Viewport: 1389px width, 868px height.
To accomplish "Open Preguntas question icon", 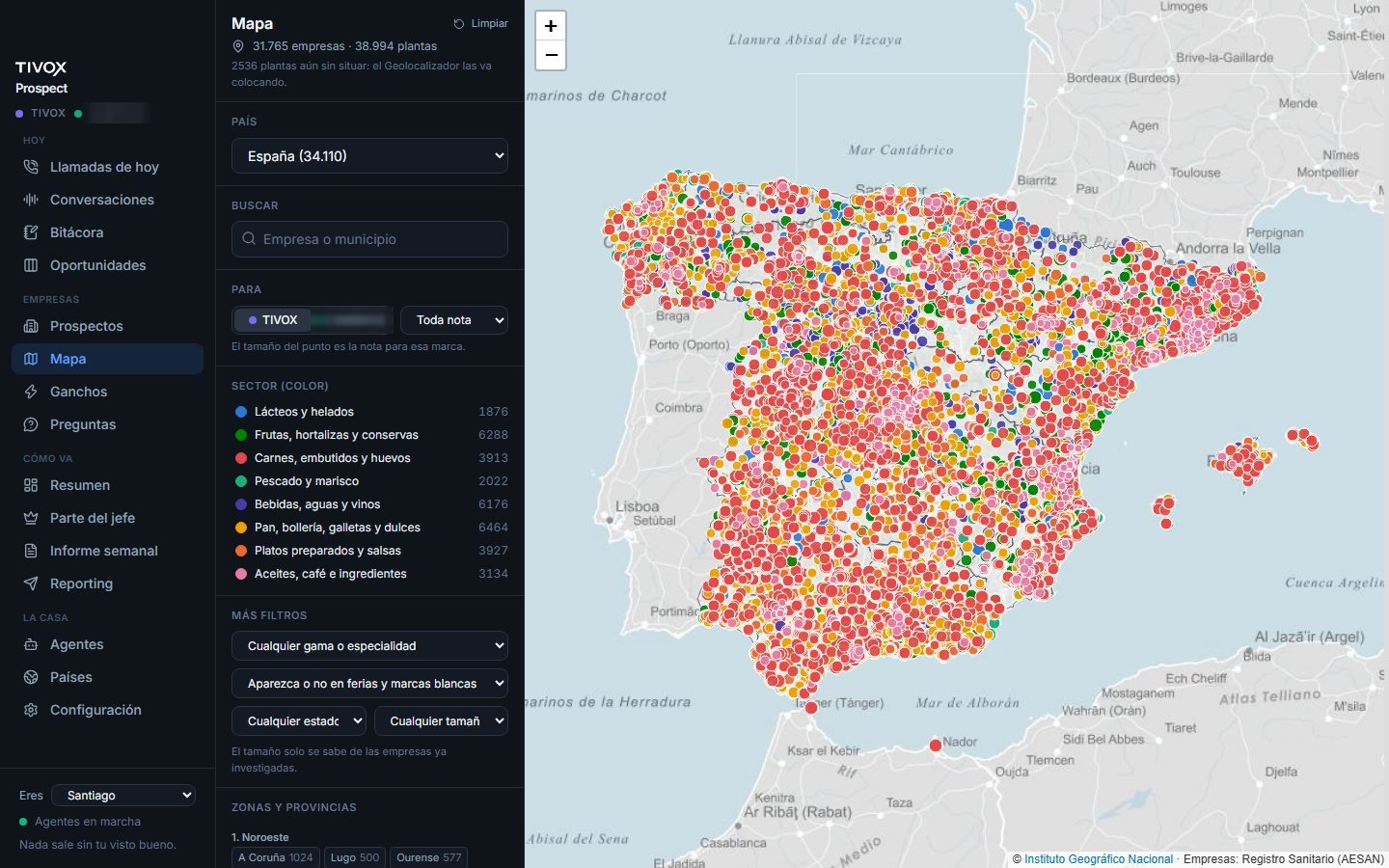I will pyautogui.click(x=31, y=424).
